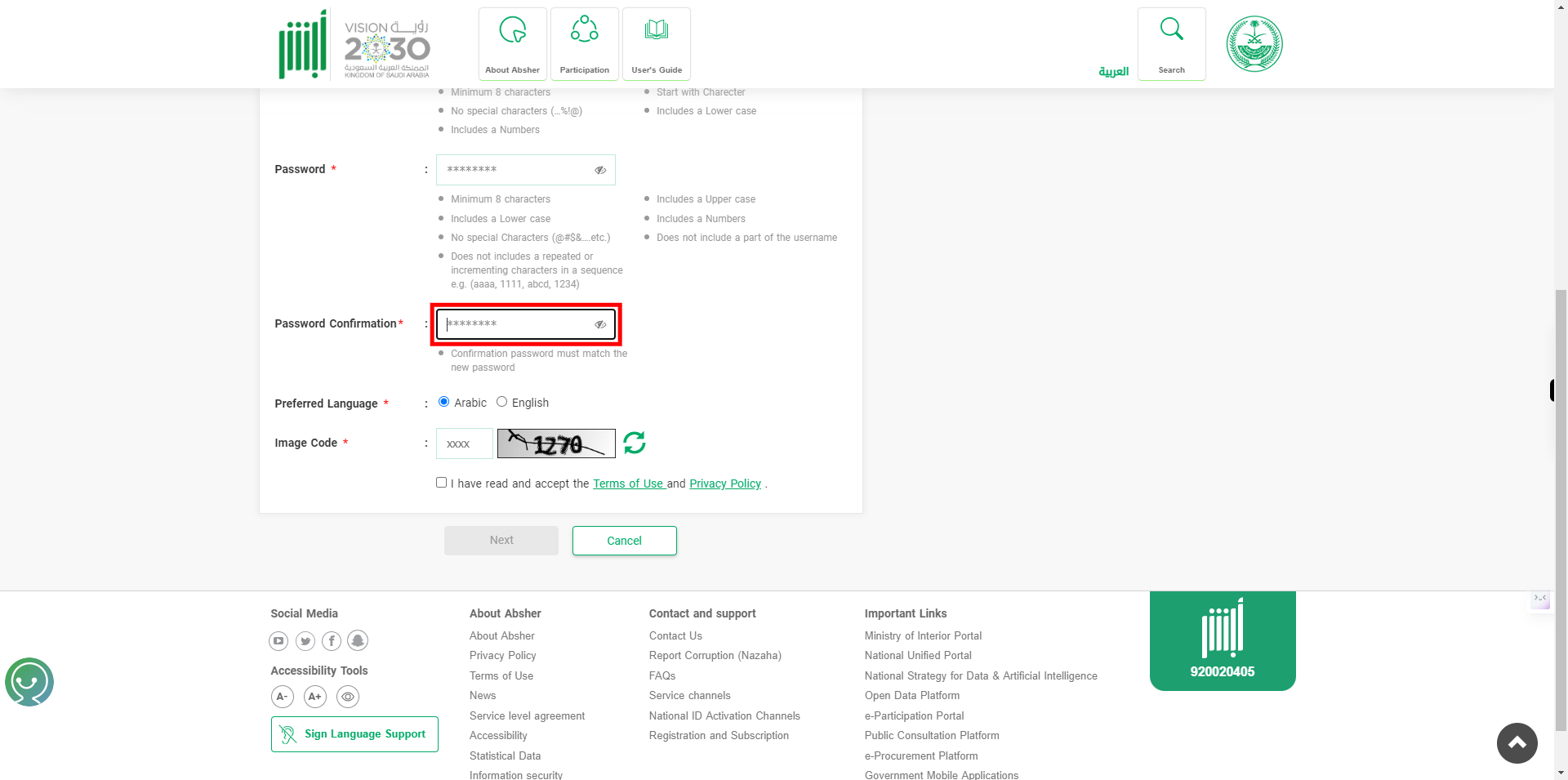The image size is (1568, 780).
Task: Open the e-Participation Portal link
Action: coord(915,715)
